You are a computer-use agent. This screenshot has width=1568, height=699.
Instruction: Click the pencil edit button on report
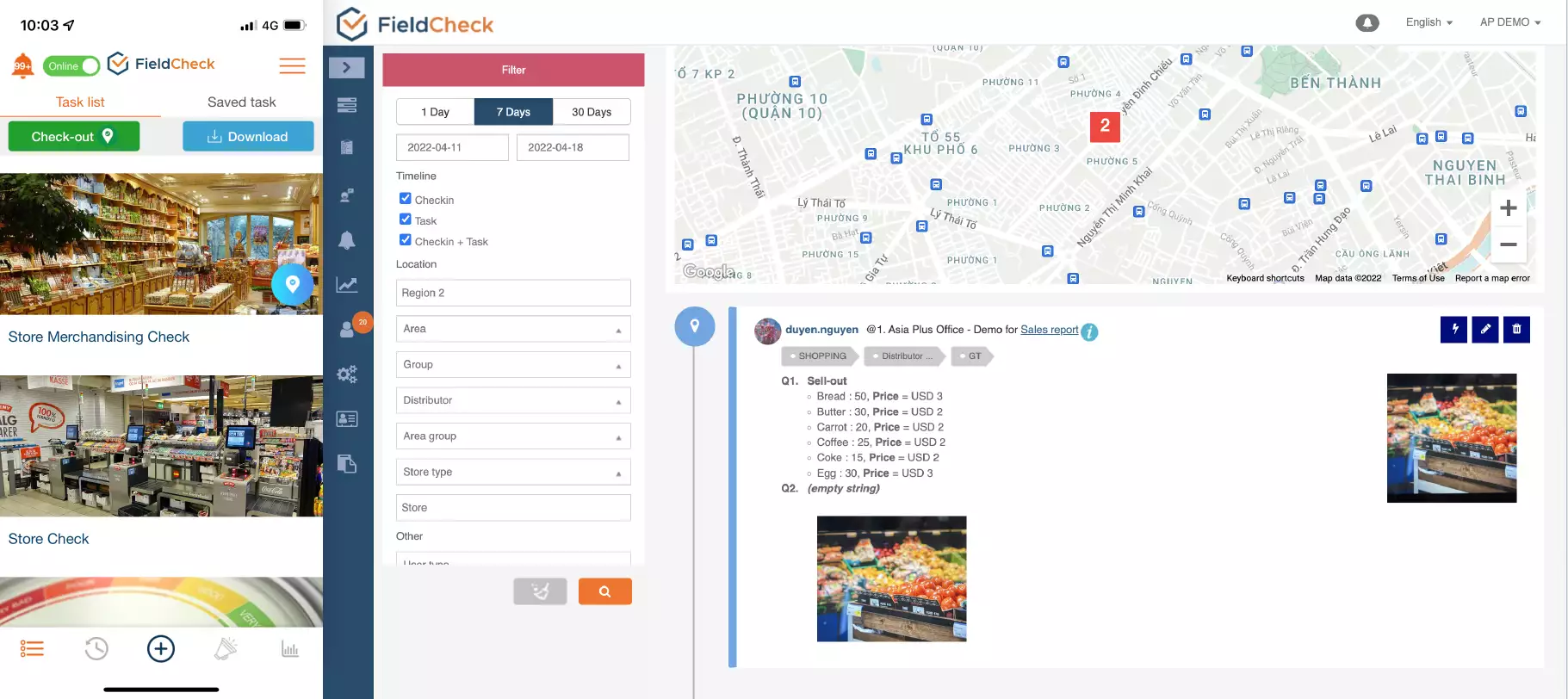pos(1485,329)
